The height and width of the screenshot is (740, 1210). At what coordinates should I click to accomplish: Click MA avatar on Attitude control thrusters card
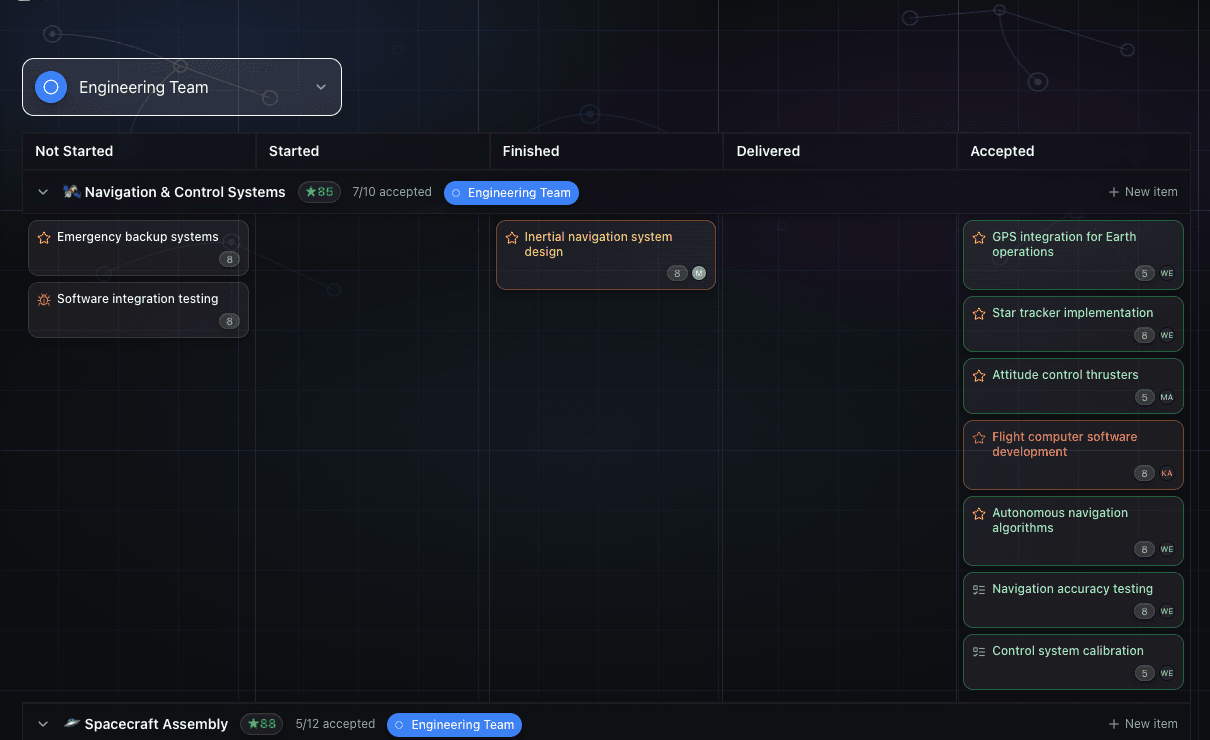[1166, 397]
